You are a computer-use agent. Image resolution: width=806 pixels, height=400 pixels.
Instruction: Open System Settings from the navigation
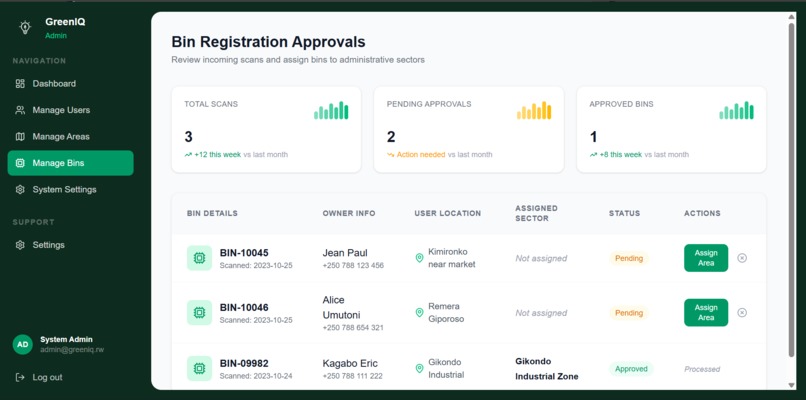pyautogui.click(x=70, y=189)
